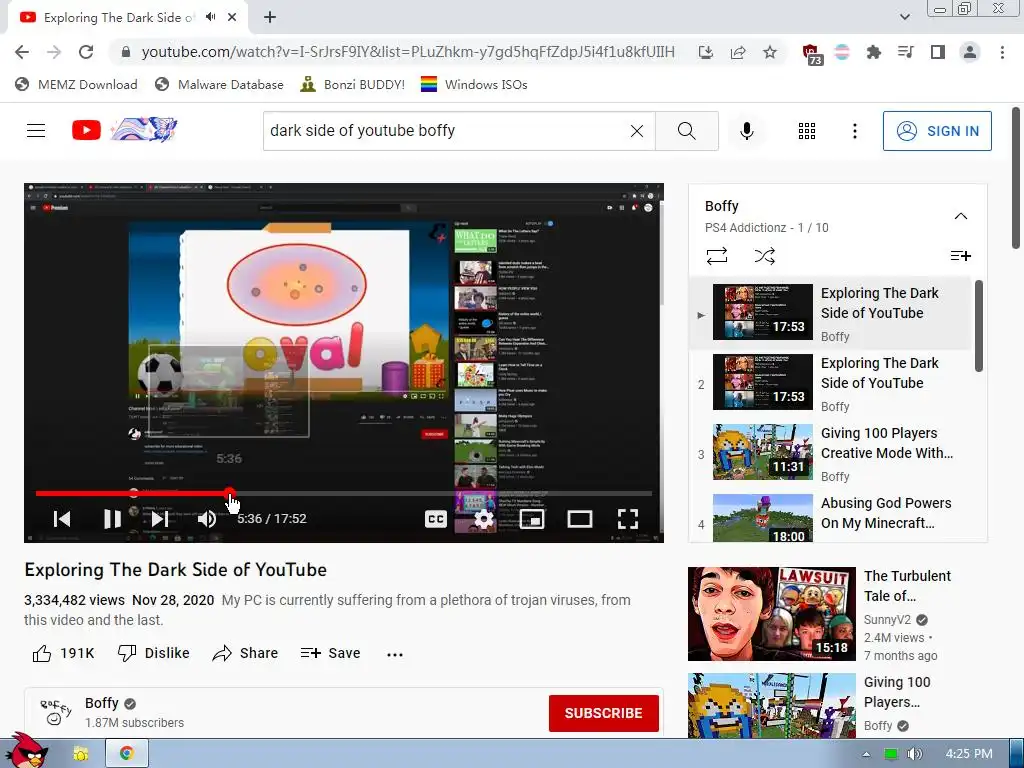Pause the playing video
Viewport: 1024px width, 768px height.
coord(112,519)
